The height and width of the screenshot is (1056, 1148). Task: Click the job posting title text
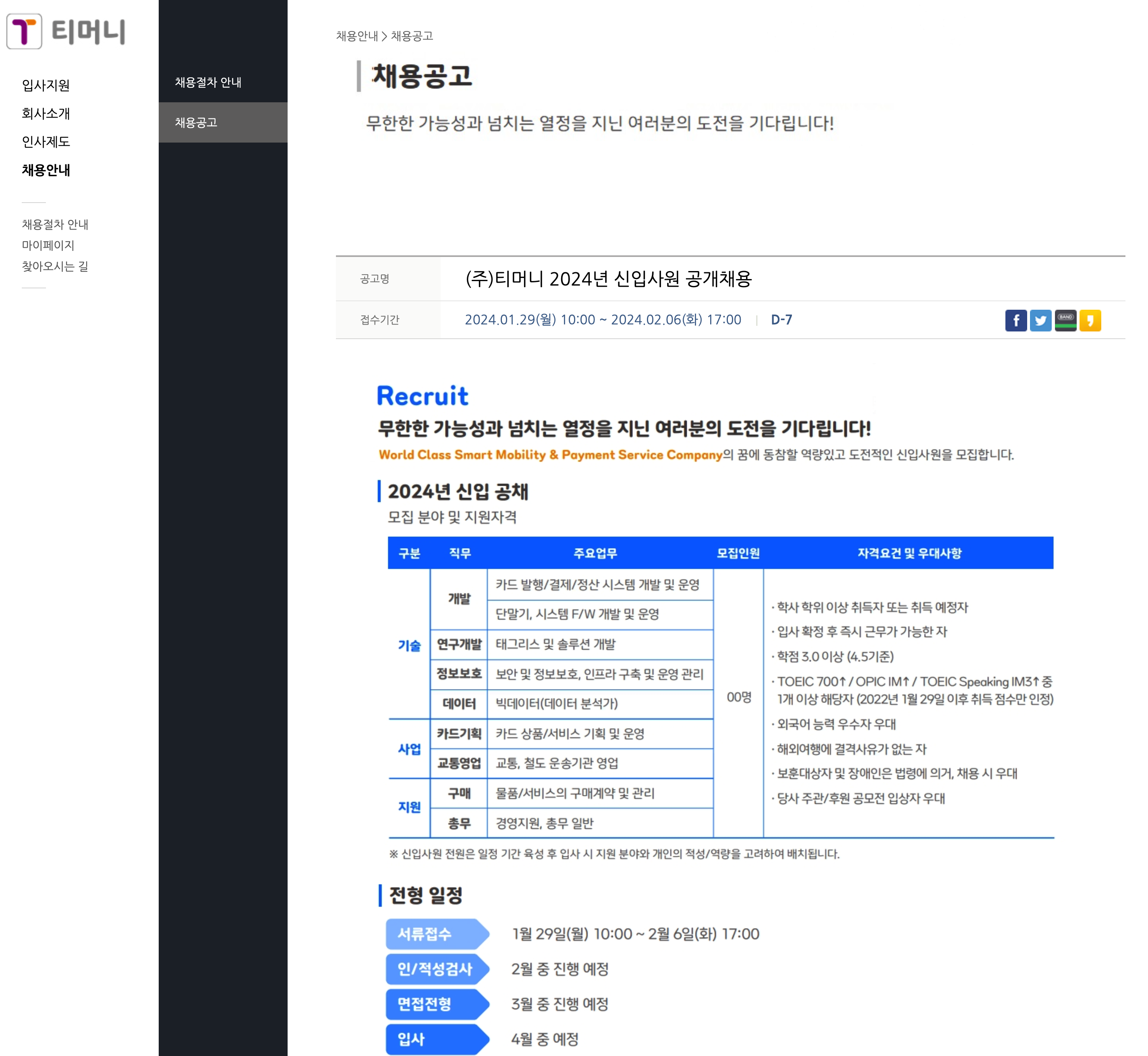pyautogui.click(x=608, y=279)
